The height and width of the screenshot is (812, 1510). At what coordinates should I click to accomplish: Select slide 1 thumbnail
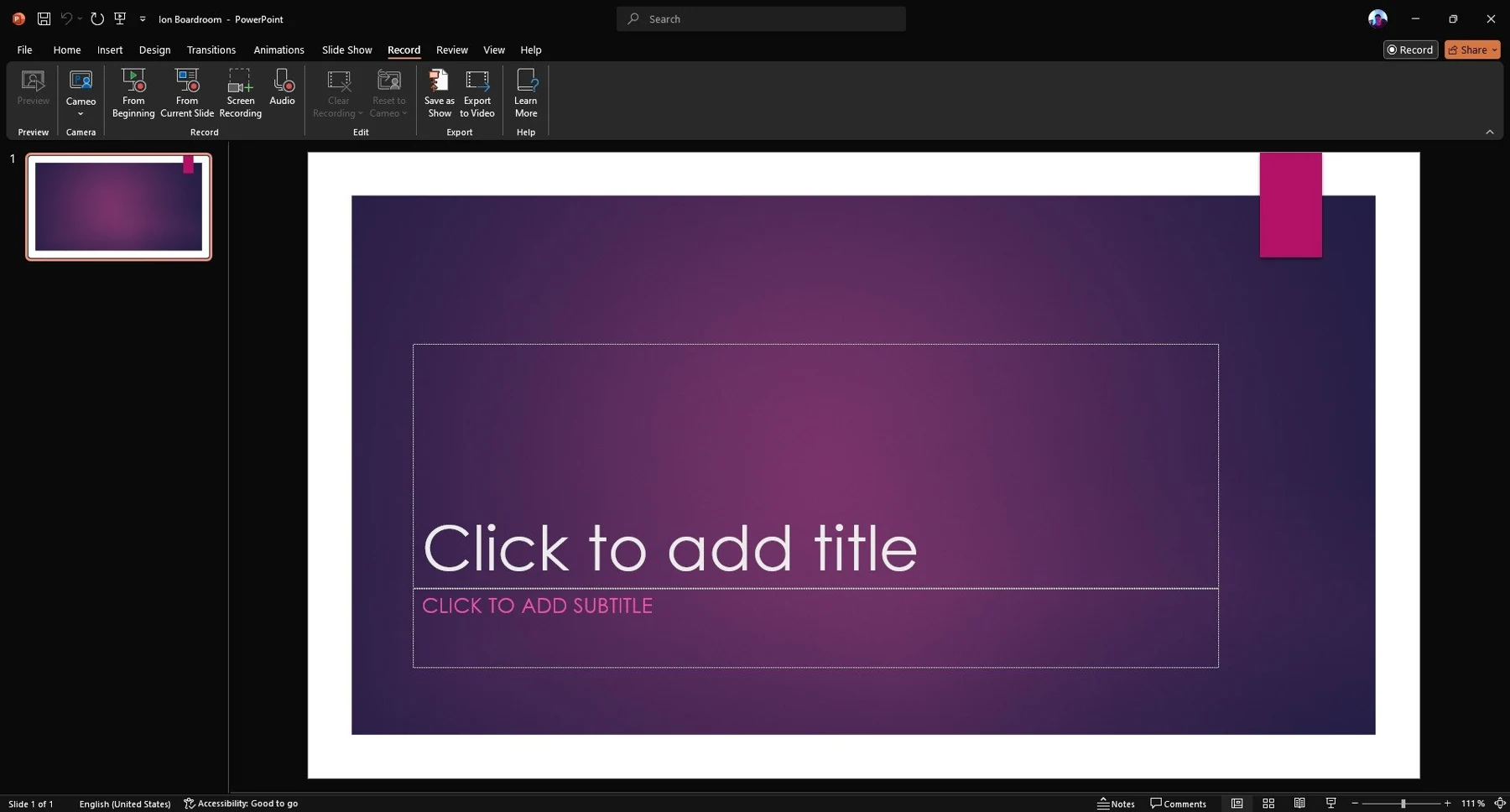[119, 206]
